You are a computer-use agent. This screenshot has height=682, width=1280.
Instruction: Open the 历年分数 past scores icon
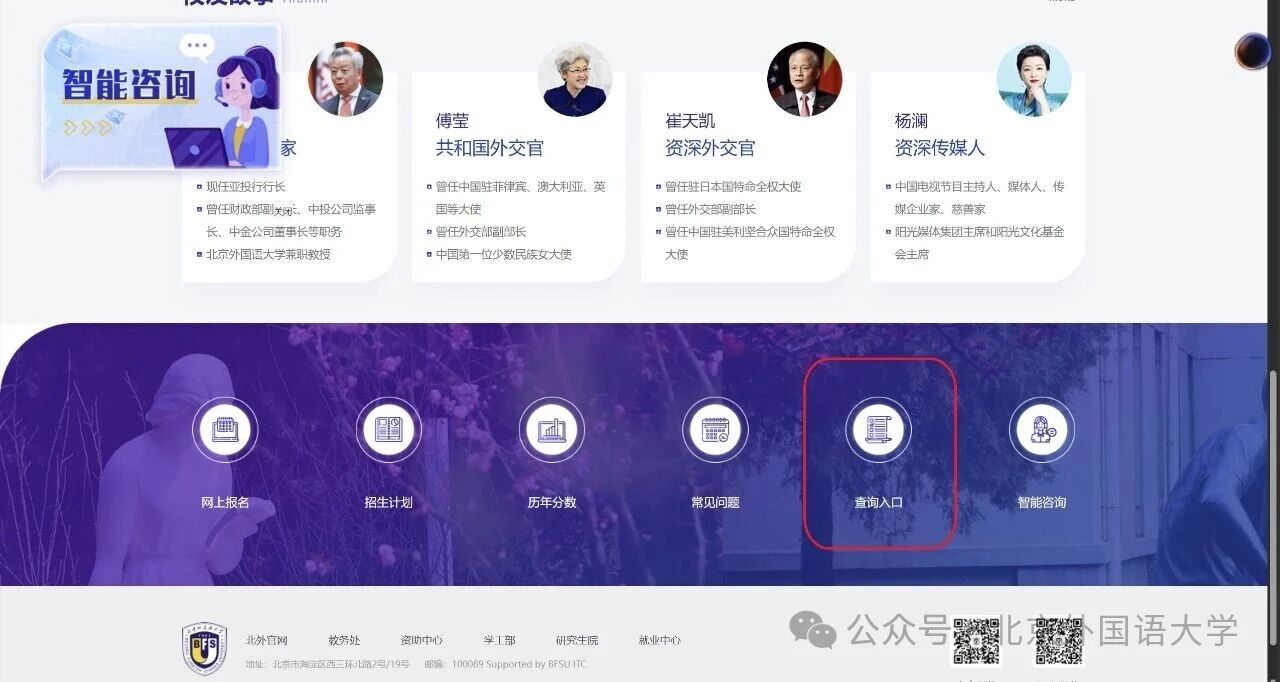pos(551,430)
